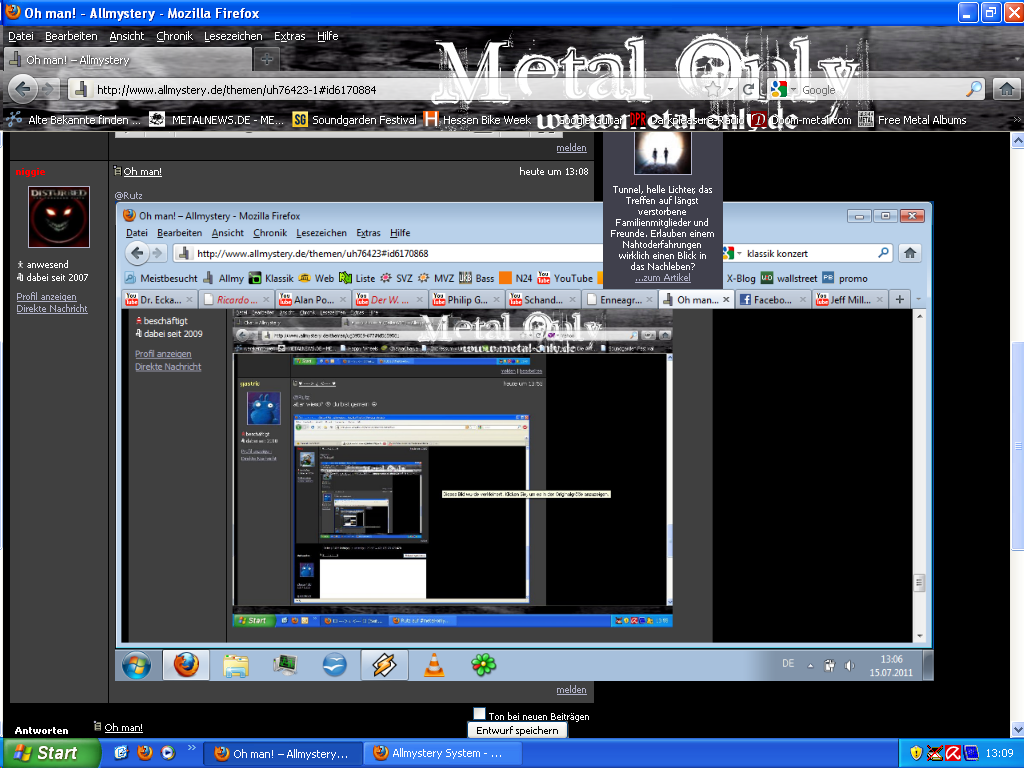Click the Oh man! link next to Antworten

pyautogui.click(x=123, y=727)
